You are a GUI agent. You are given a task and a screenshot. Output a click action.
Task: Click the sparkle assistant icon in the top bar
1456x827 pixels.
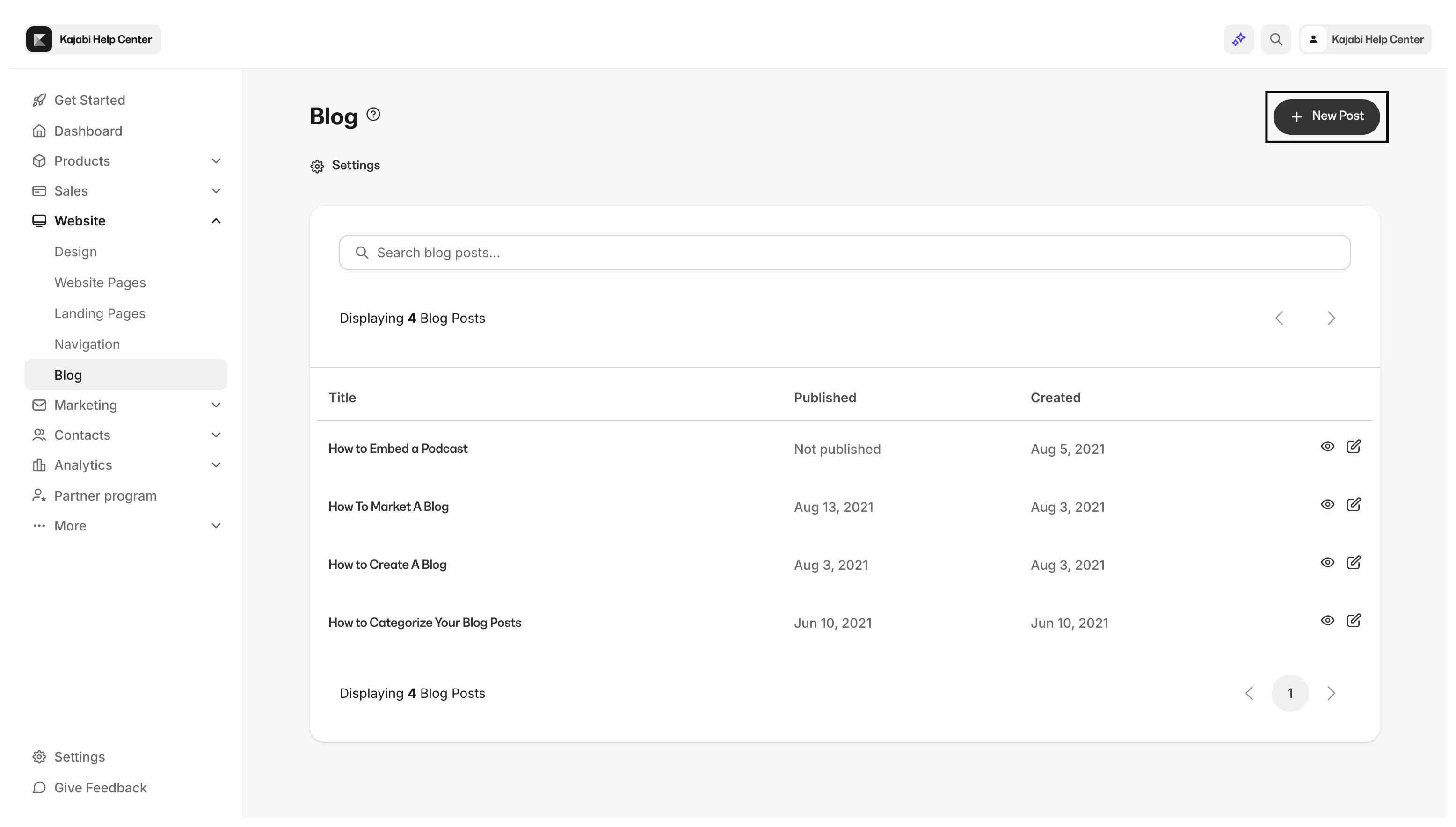[1238, 39]
